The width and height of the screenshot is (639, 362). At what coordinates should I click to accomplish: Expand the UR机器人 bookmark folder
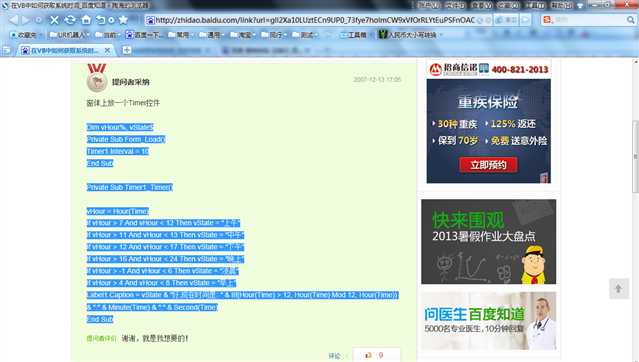click(69, 35)
